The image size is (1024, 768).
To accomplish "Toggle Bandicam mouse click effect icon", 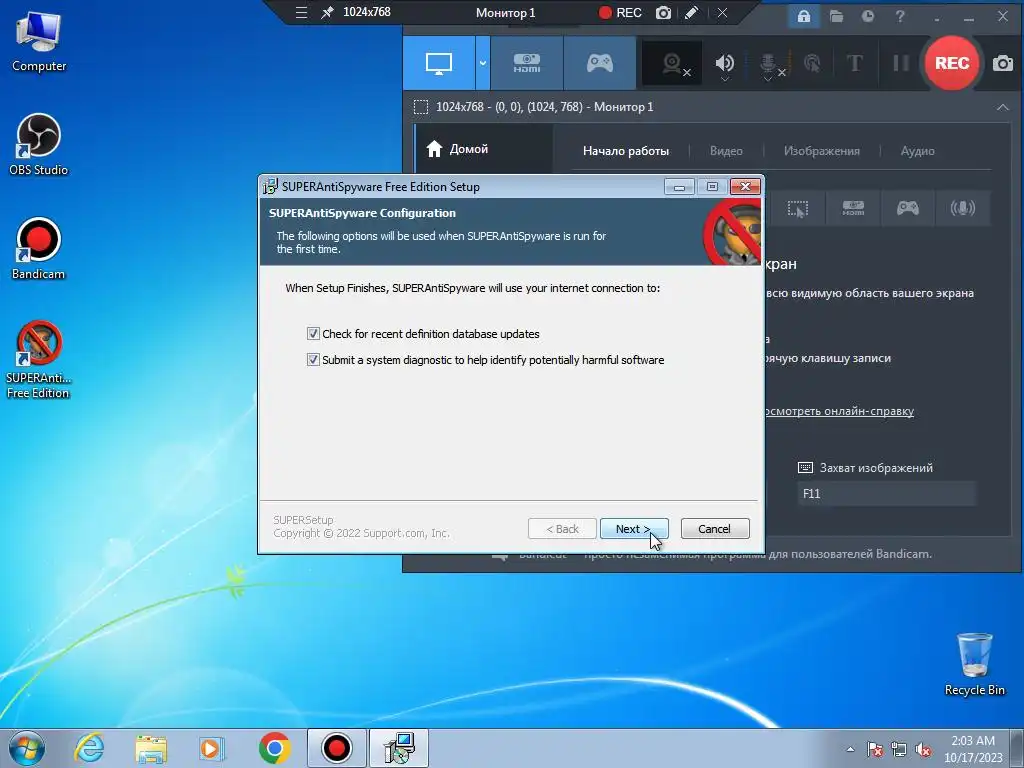I will (x=812, y=63).
